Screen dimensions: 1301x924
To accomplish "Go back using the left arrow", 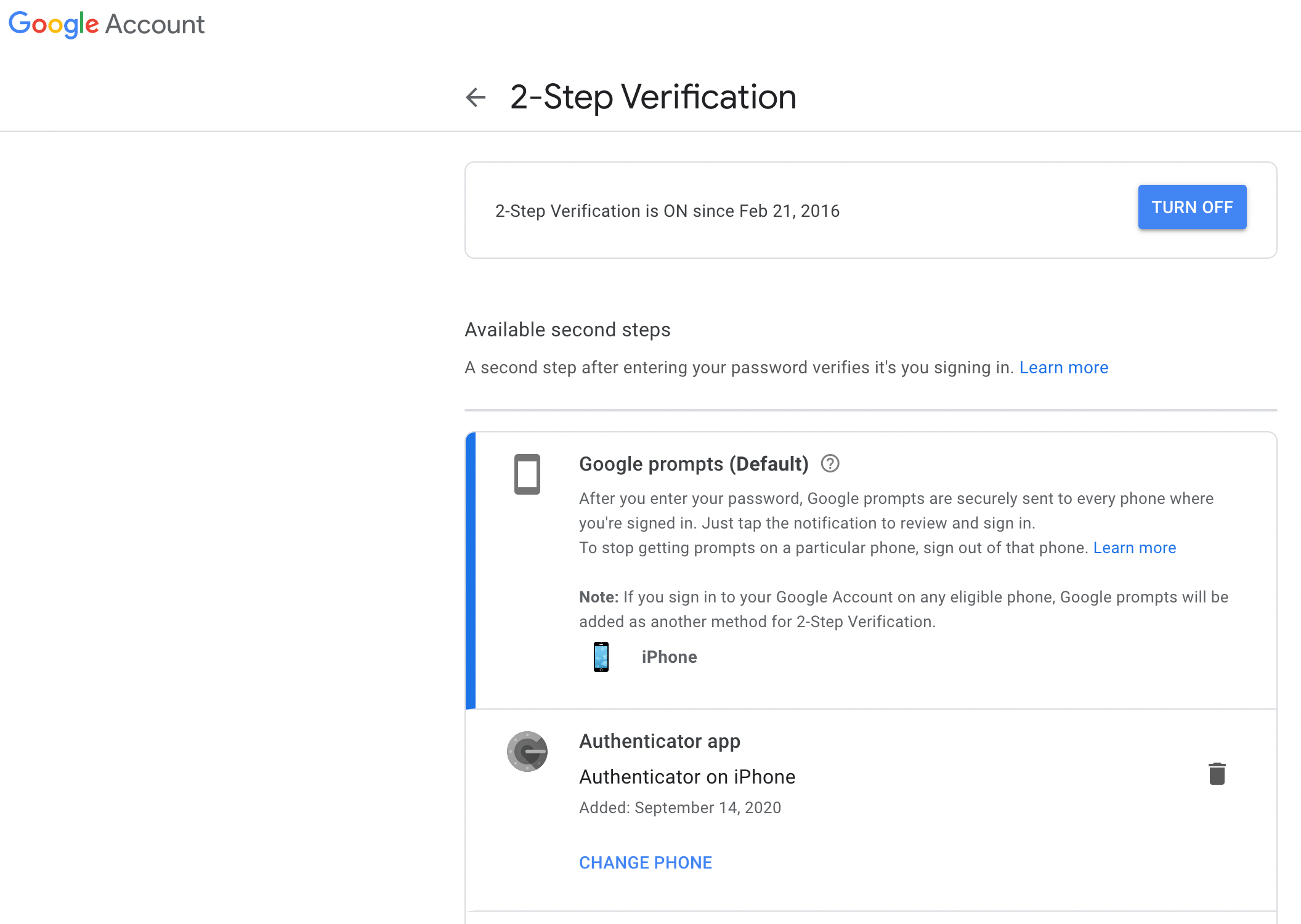I will pos(476,97).
